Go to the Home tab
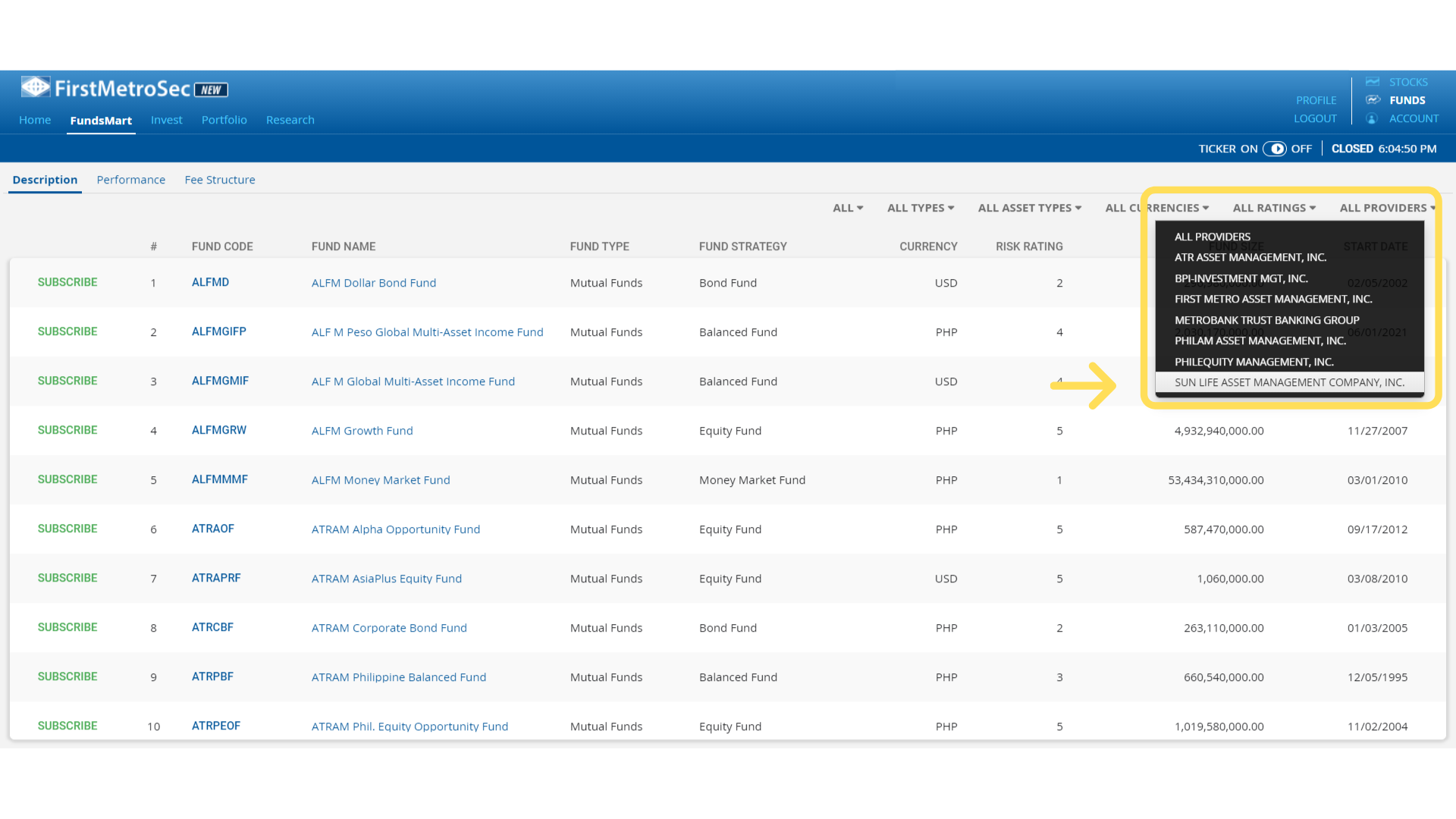 coord(35,120)
